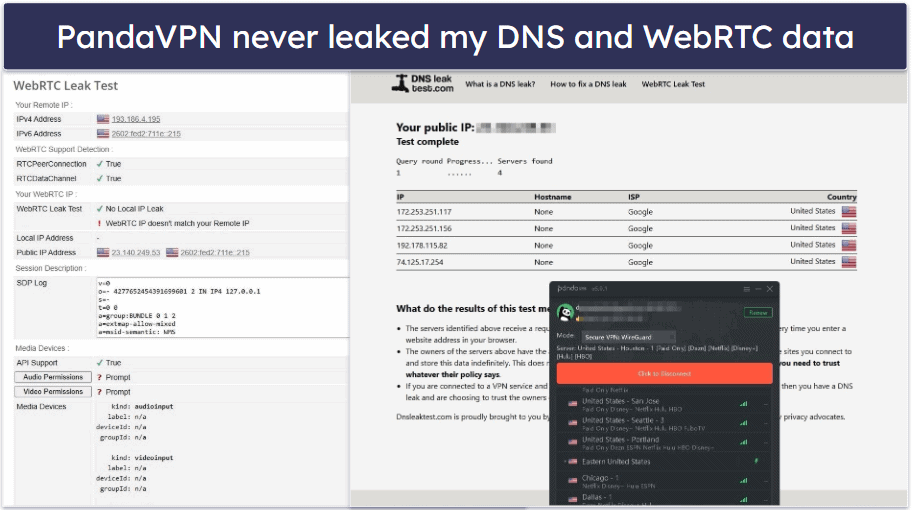
Task: Click the IPv6 link in Public IP Address row
Action: (x=215, y=252)
